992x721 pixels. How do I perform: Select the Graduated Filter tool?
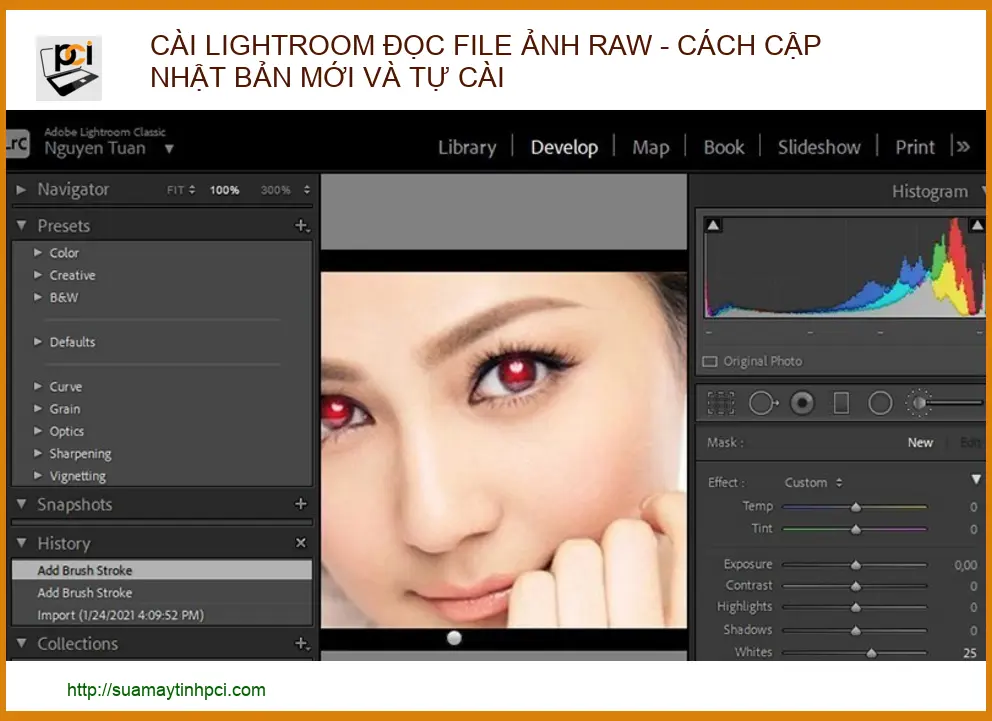841,403
